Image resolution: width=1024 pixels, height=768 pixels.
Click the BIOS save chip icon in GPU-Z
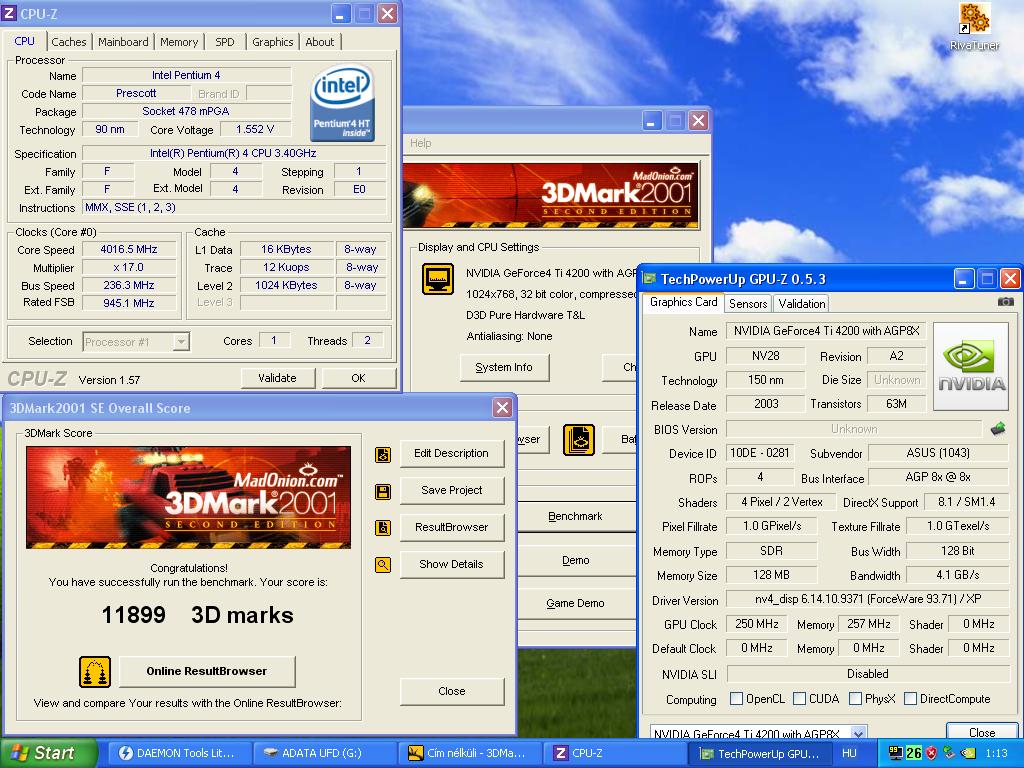click(x=997, y=429)
